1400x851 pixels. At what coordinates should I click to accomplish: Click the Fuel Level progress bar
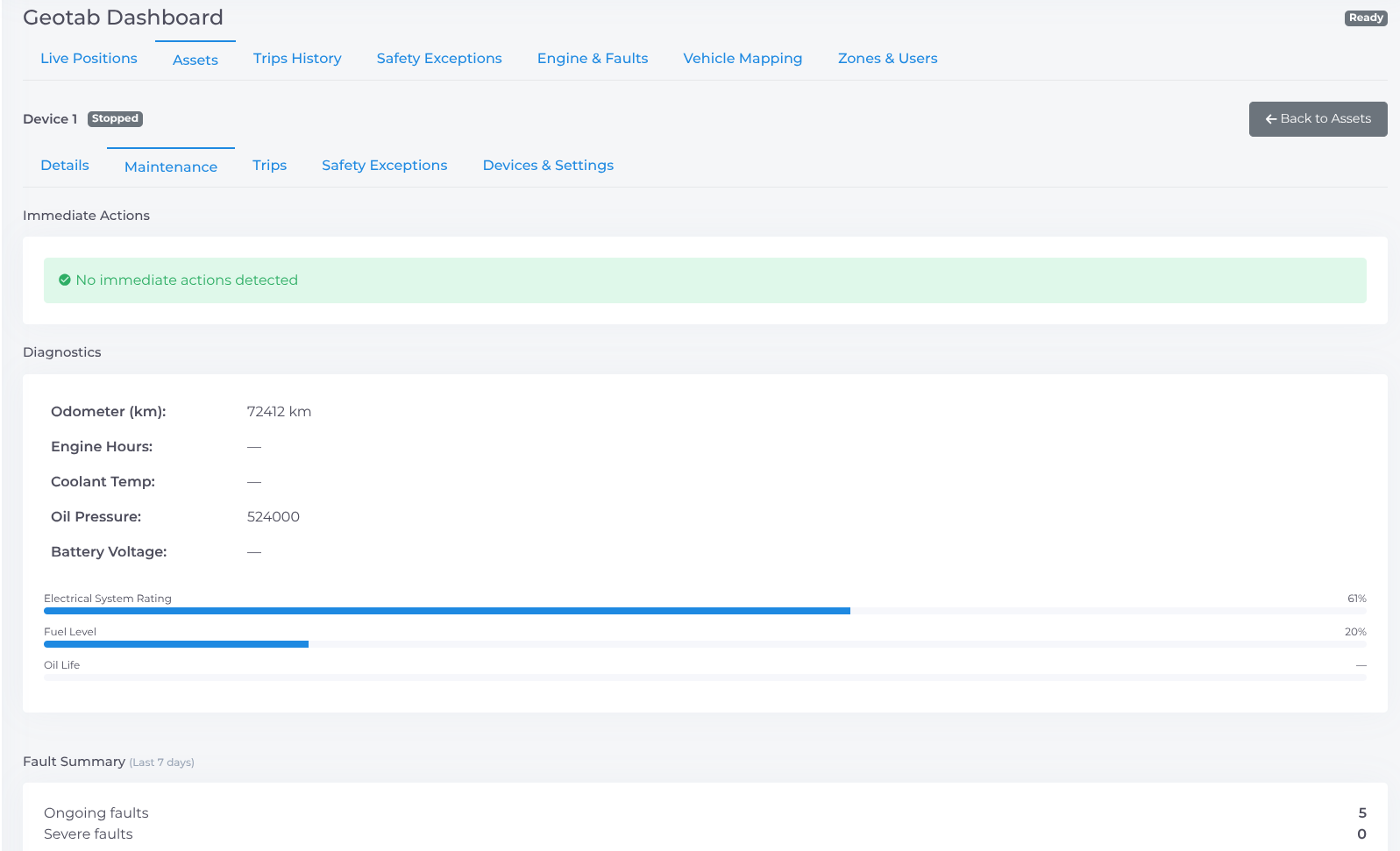point(705,644)
